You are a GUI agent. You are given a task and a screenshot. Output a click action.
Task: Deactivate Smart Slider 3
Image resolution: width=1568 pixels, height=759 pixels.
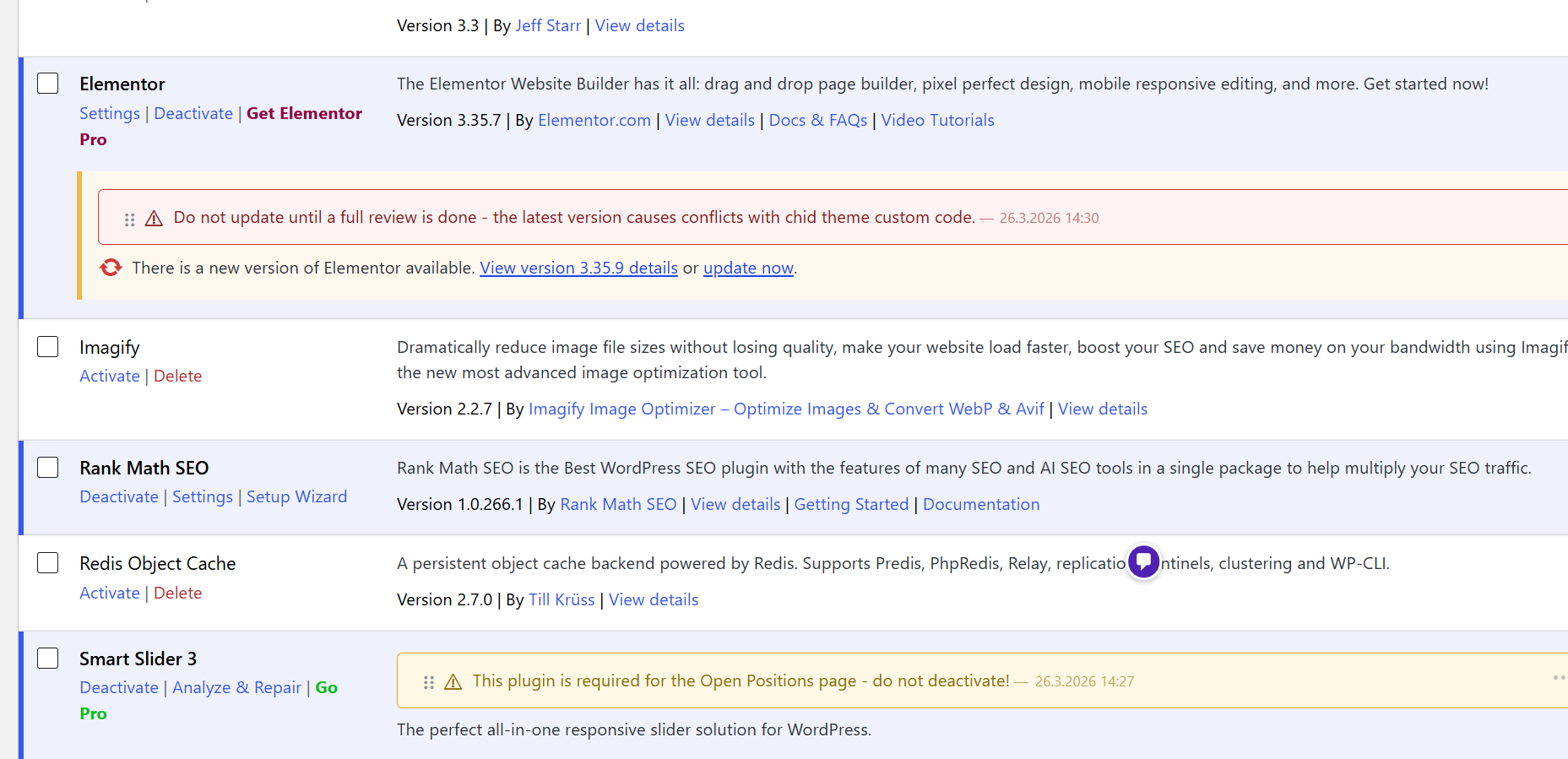point(119,687)
